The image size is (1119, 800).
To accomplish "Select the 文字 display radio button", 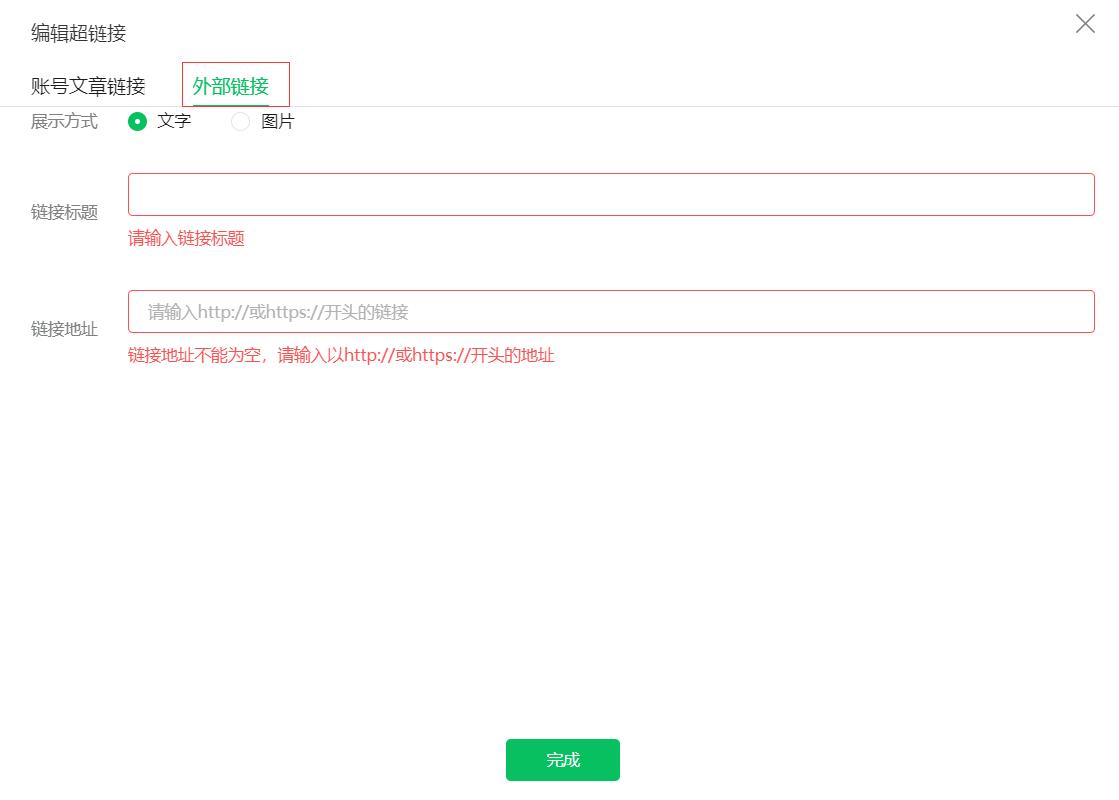I will click(137, 121).
